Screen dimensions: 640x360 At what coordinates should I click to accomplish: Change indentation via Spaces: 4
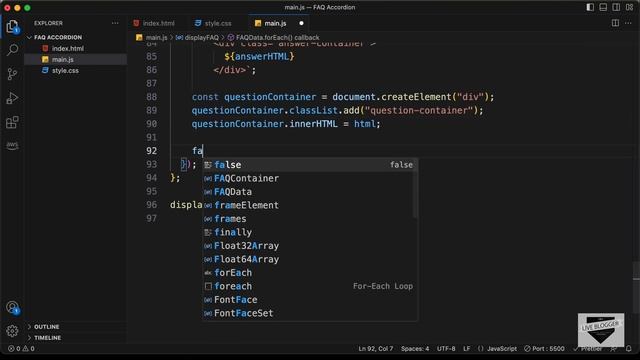(x=415, y=349)
